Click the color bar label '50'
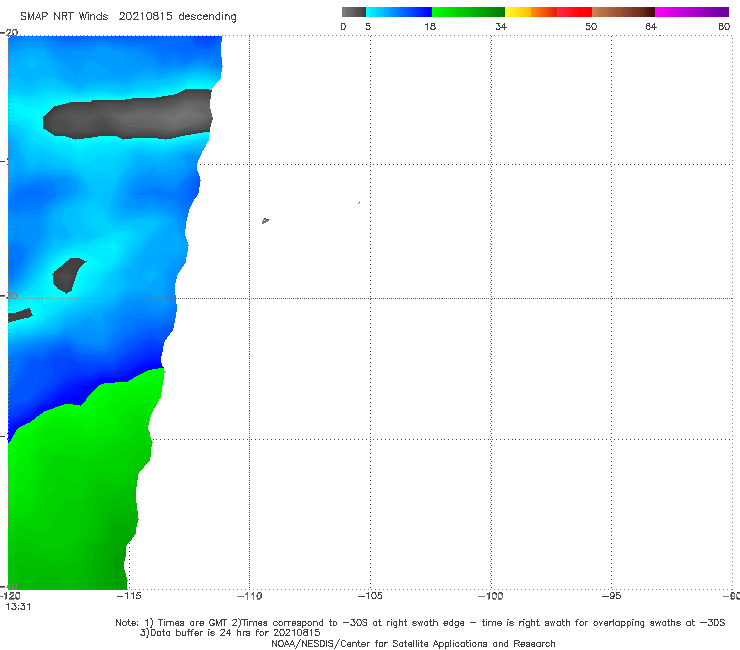Image resolution: width=740 pixels, height=650 pixels. click(591, 26)
